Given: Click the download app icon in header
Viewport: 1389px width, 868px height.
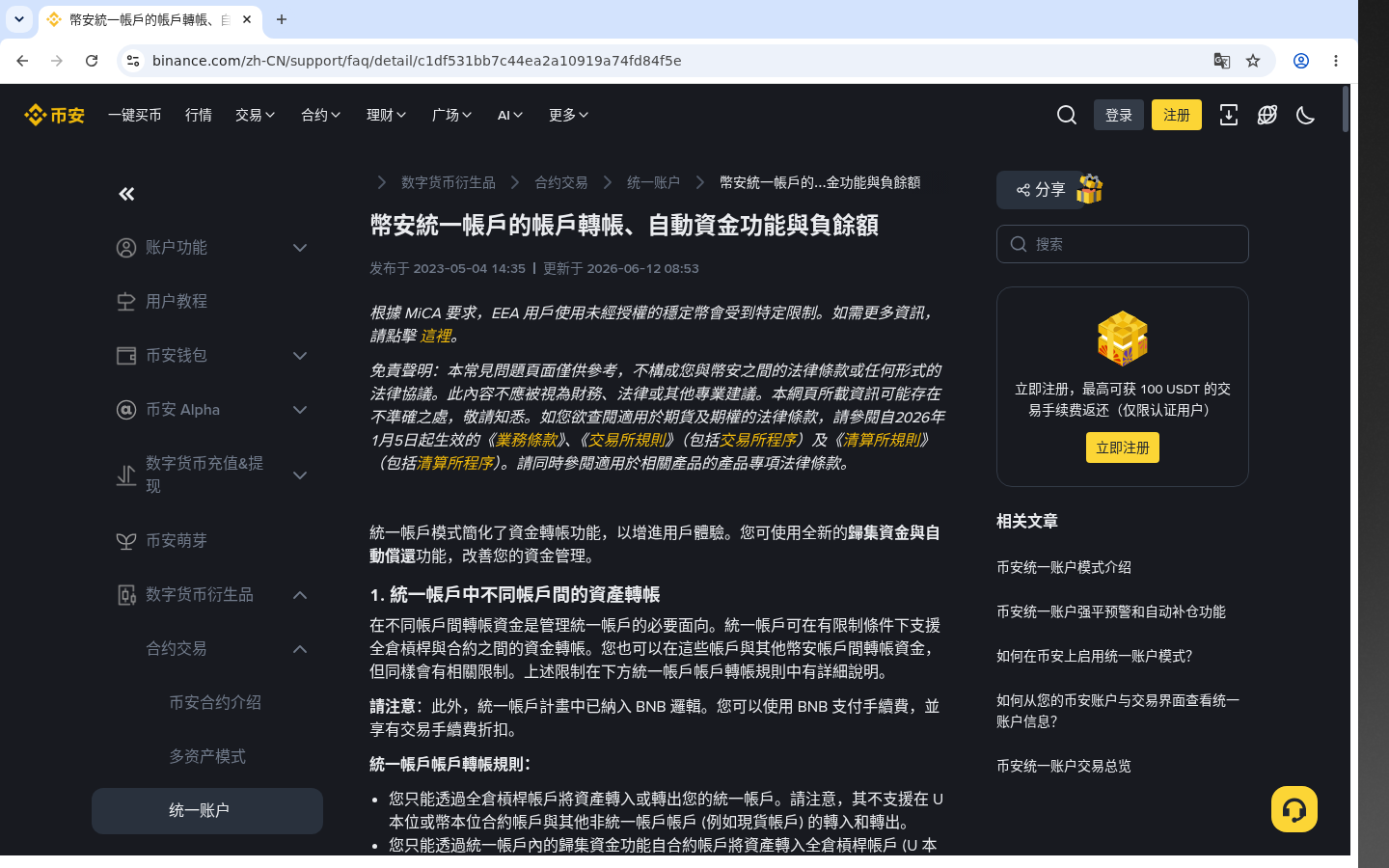Looking at the screenshot, I should click(x=1228, y=115).
